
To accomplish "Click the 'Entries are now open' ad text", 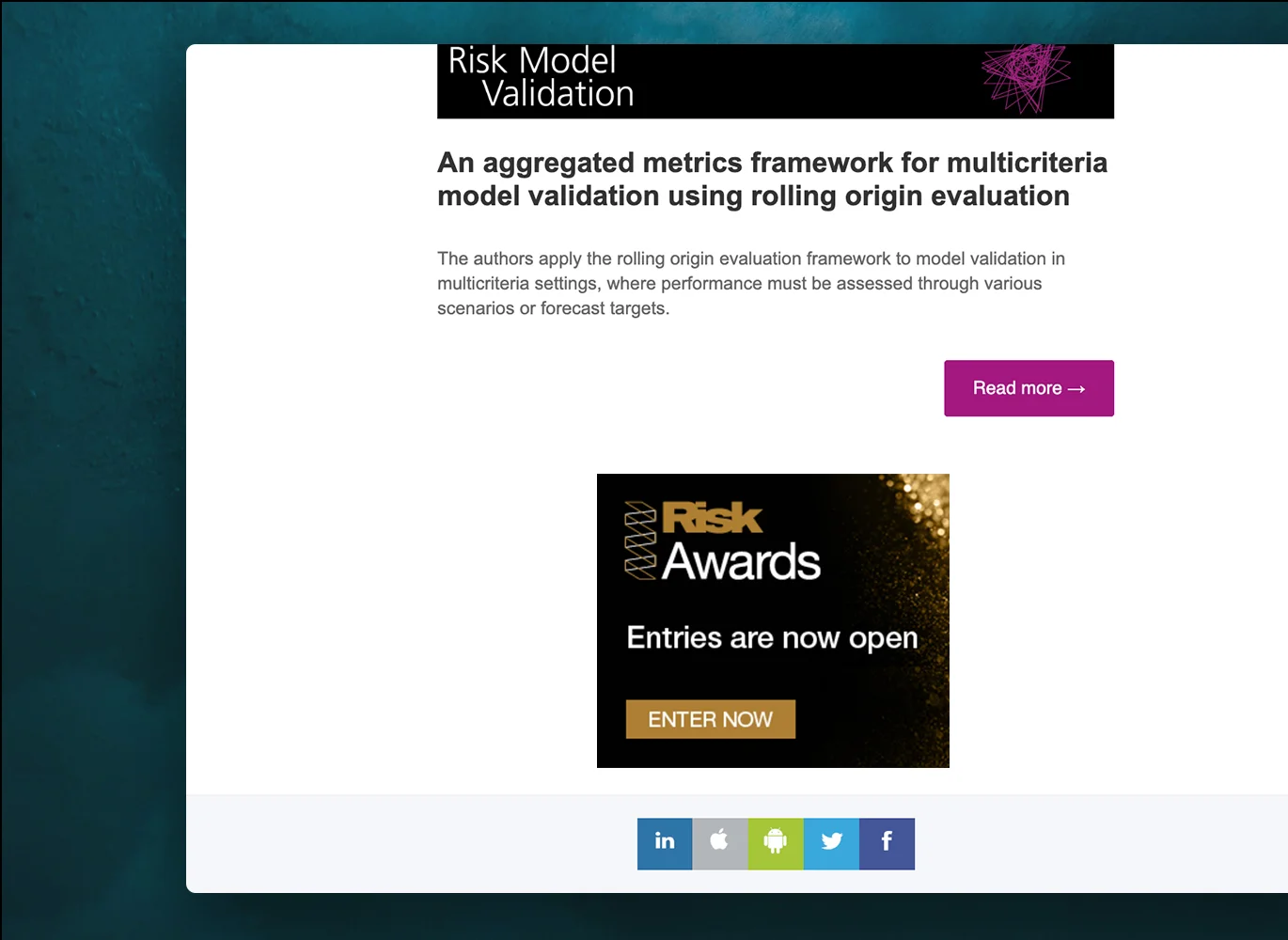I will (772, 637).
